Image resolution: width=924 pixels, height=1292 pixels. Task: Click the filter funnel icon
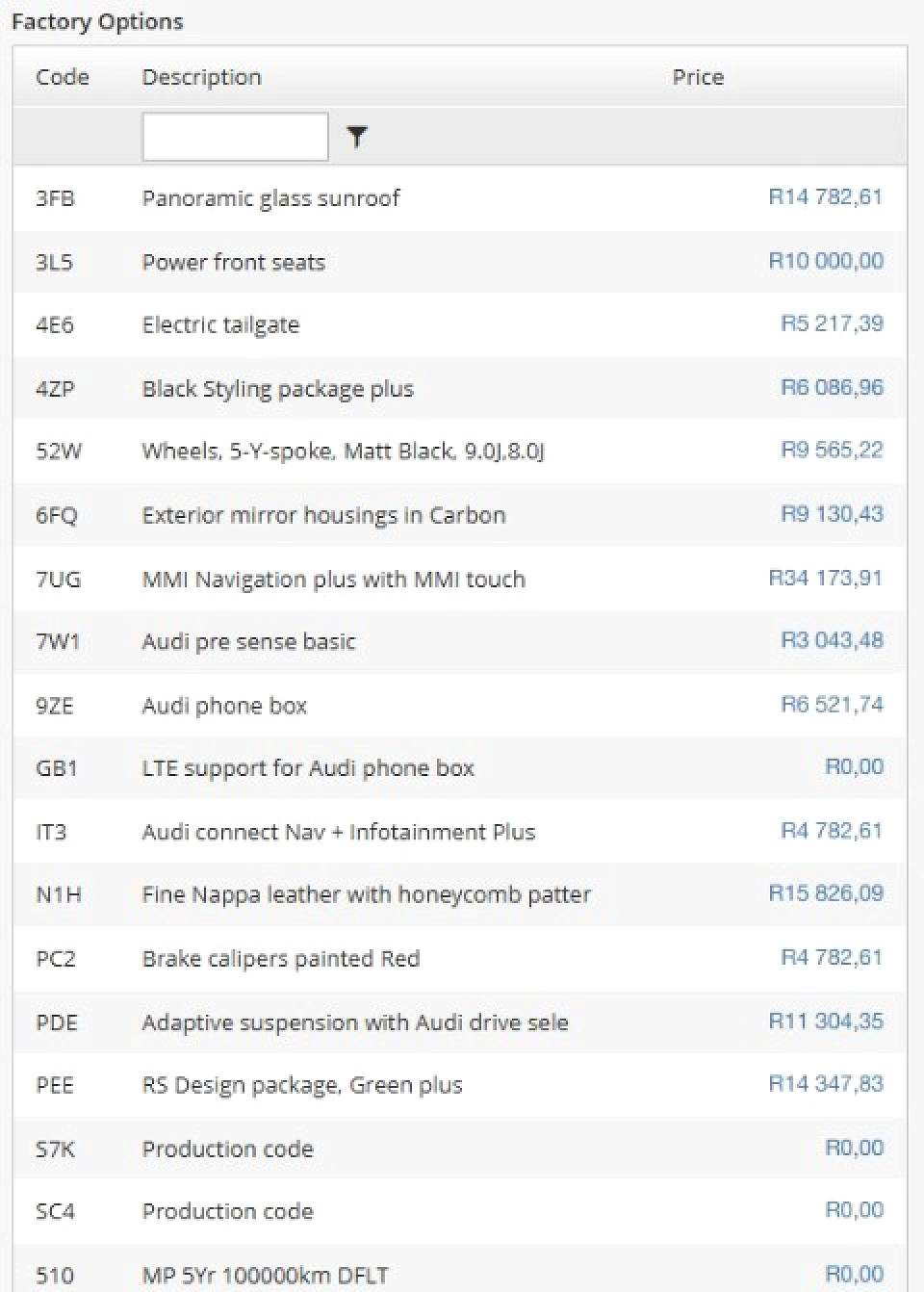(357, 137)
